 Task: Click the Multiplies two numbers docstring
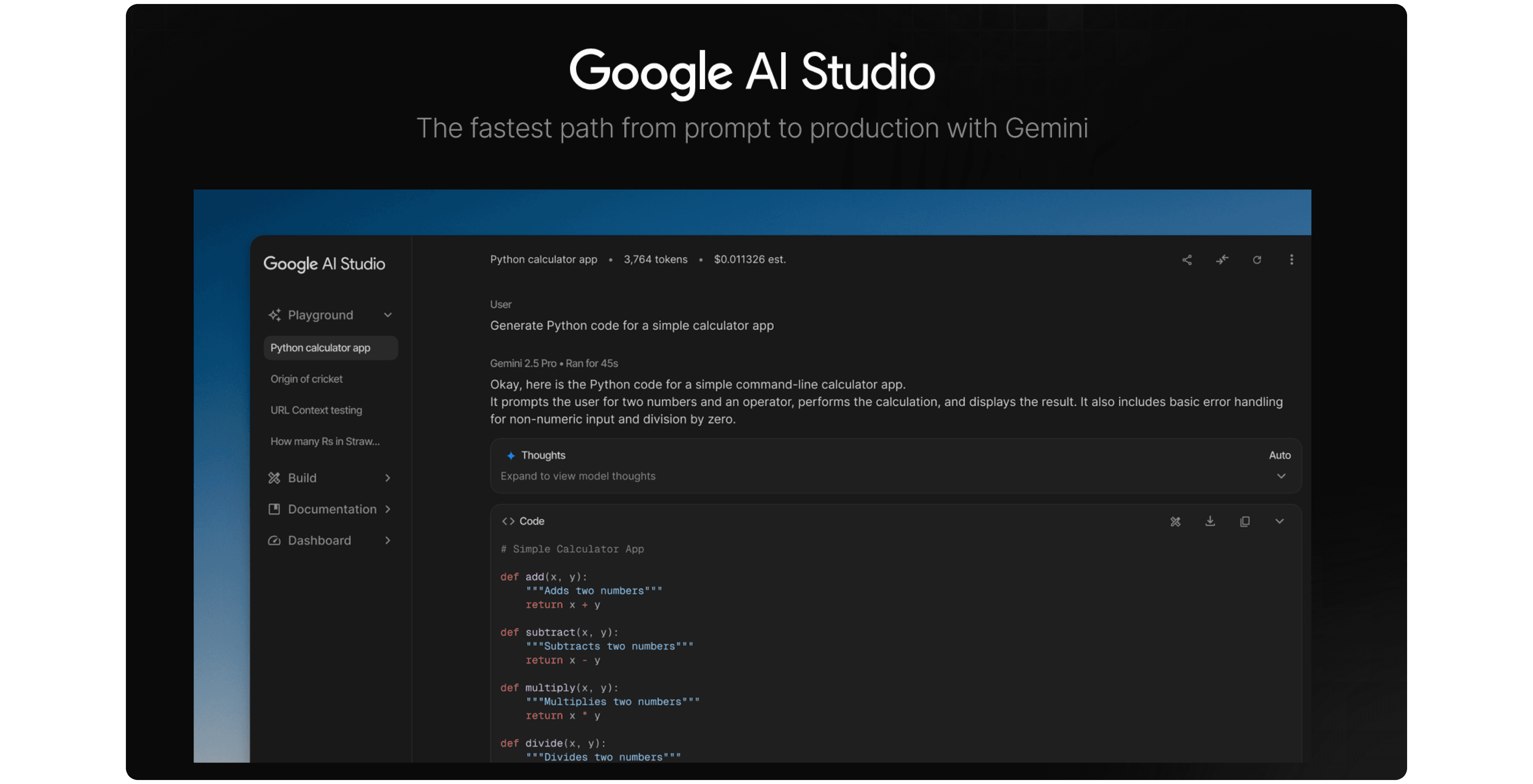tap(612, 702)
